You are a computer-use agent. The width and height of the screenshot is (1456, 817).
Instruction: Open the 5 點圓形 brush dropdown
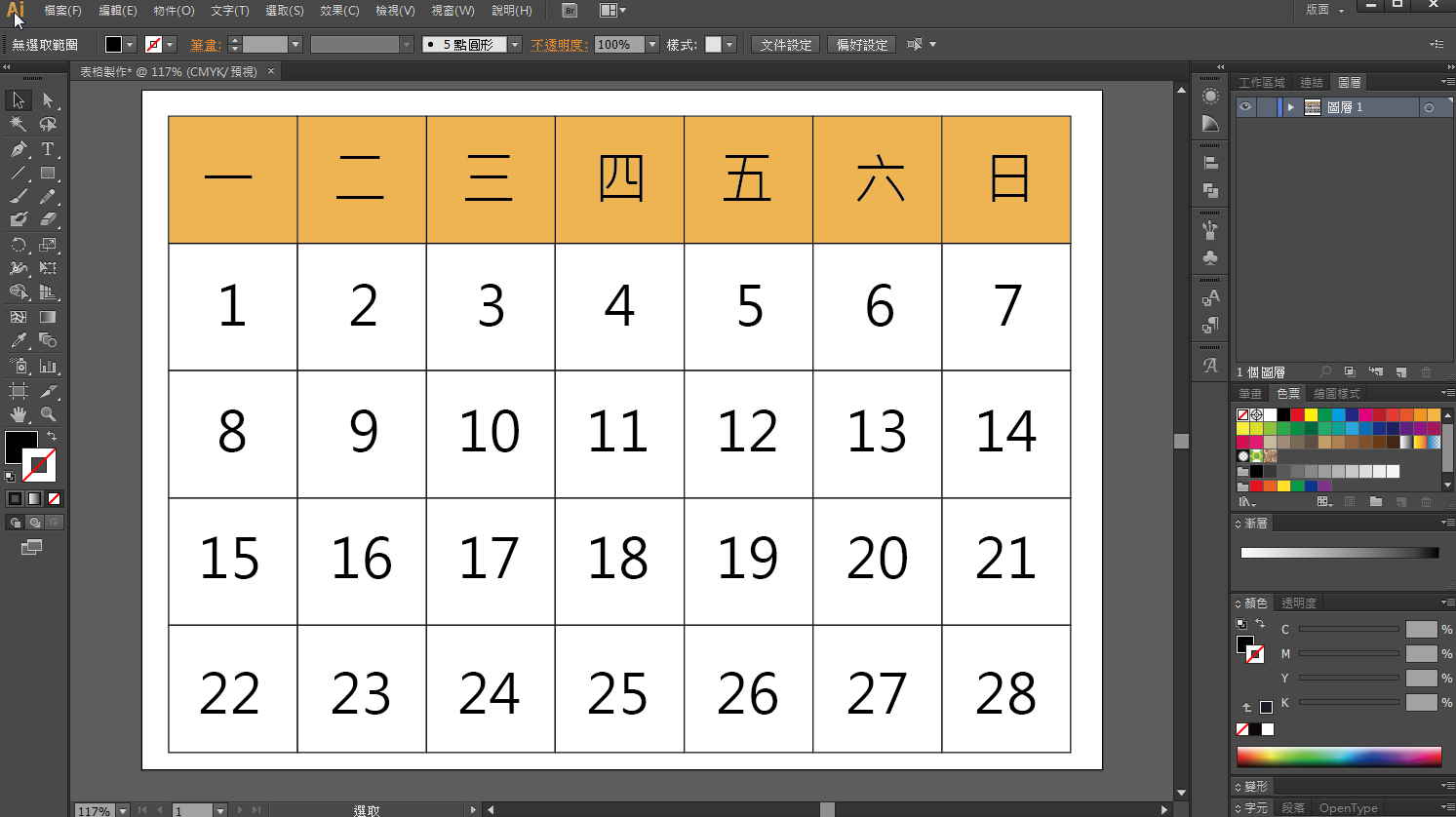coord(515,45)
